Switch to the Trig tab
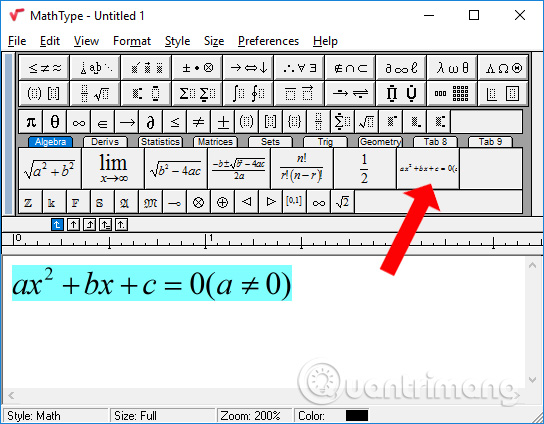 (325, 142)
